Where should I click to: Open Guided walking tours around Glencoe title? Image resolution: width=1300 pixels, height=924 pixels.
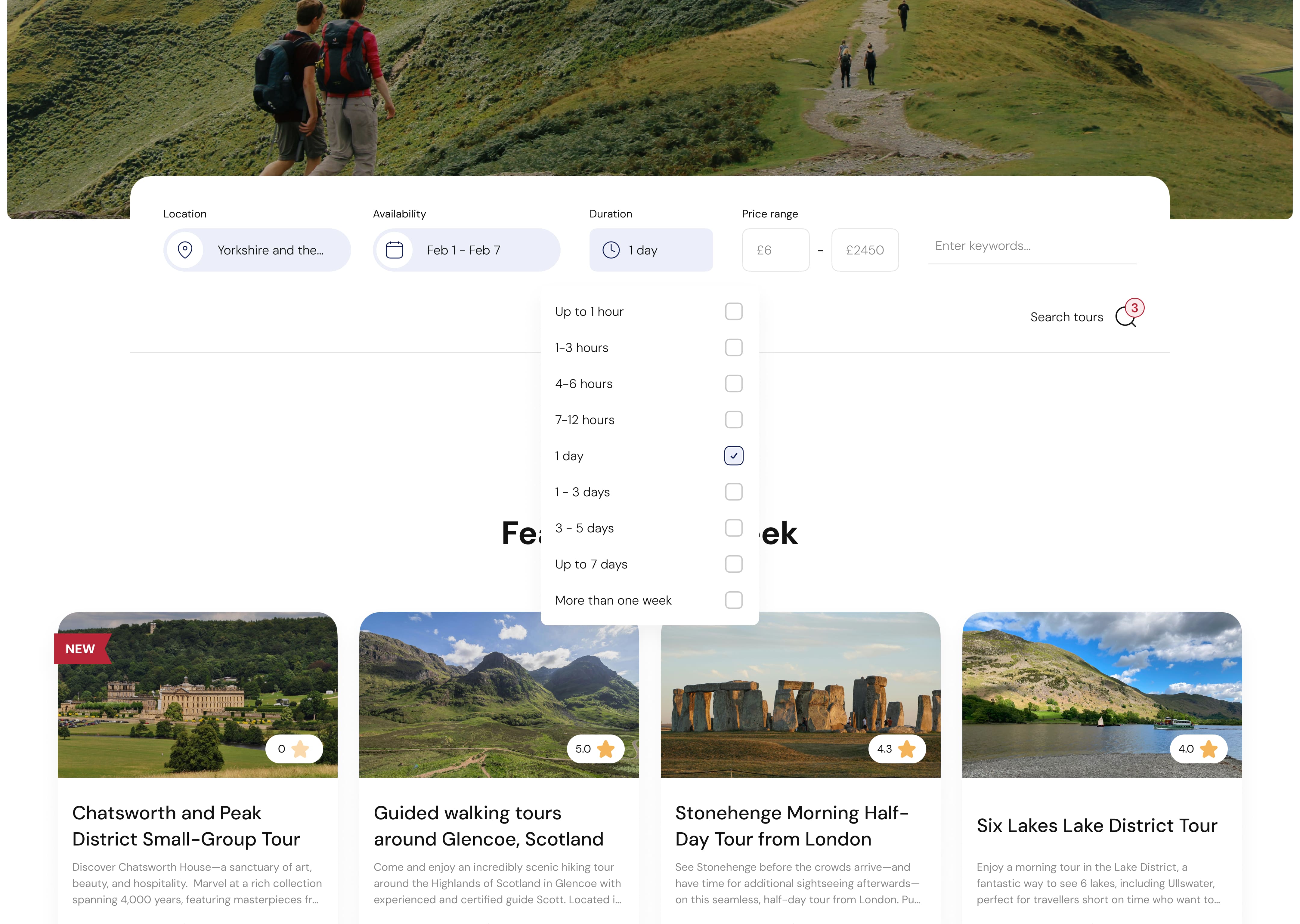[x=488, y=826]
